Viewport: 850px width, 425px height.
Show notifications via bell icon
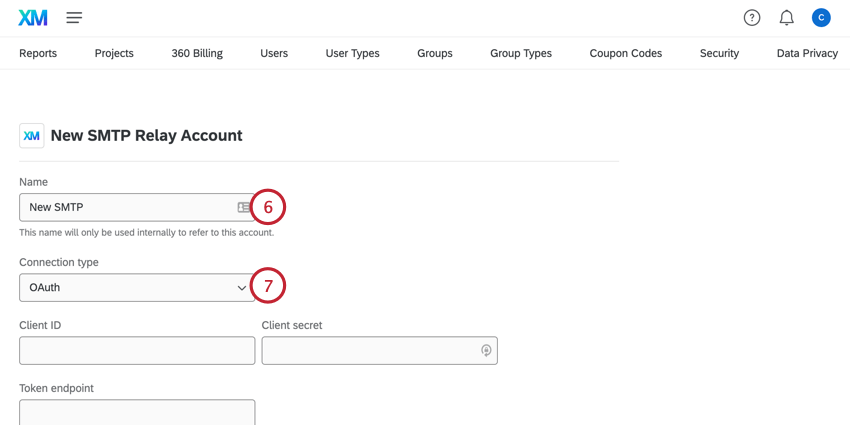787,18
